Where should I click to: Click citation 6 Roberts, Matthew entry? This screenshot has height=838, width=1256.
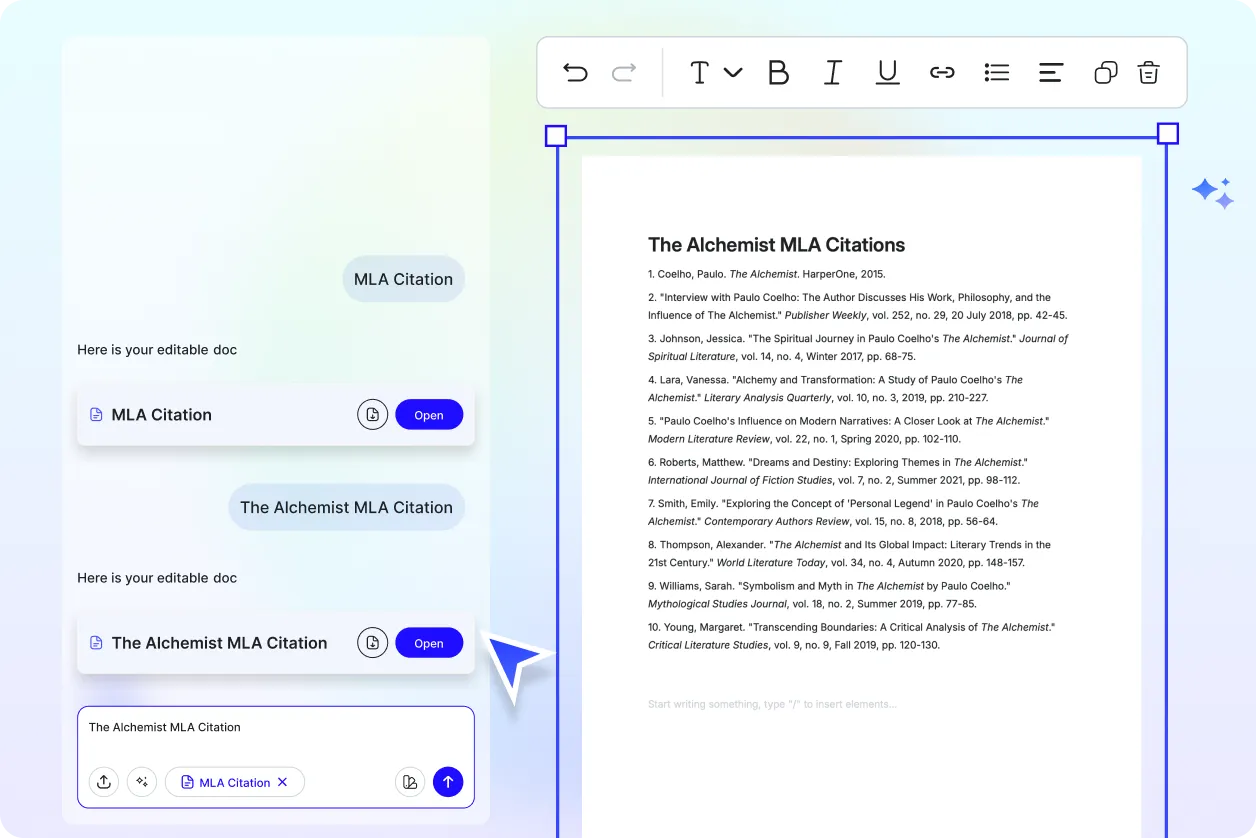click(838, 471)
